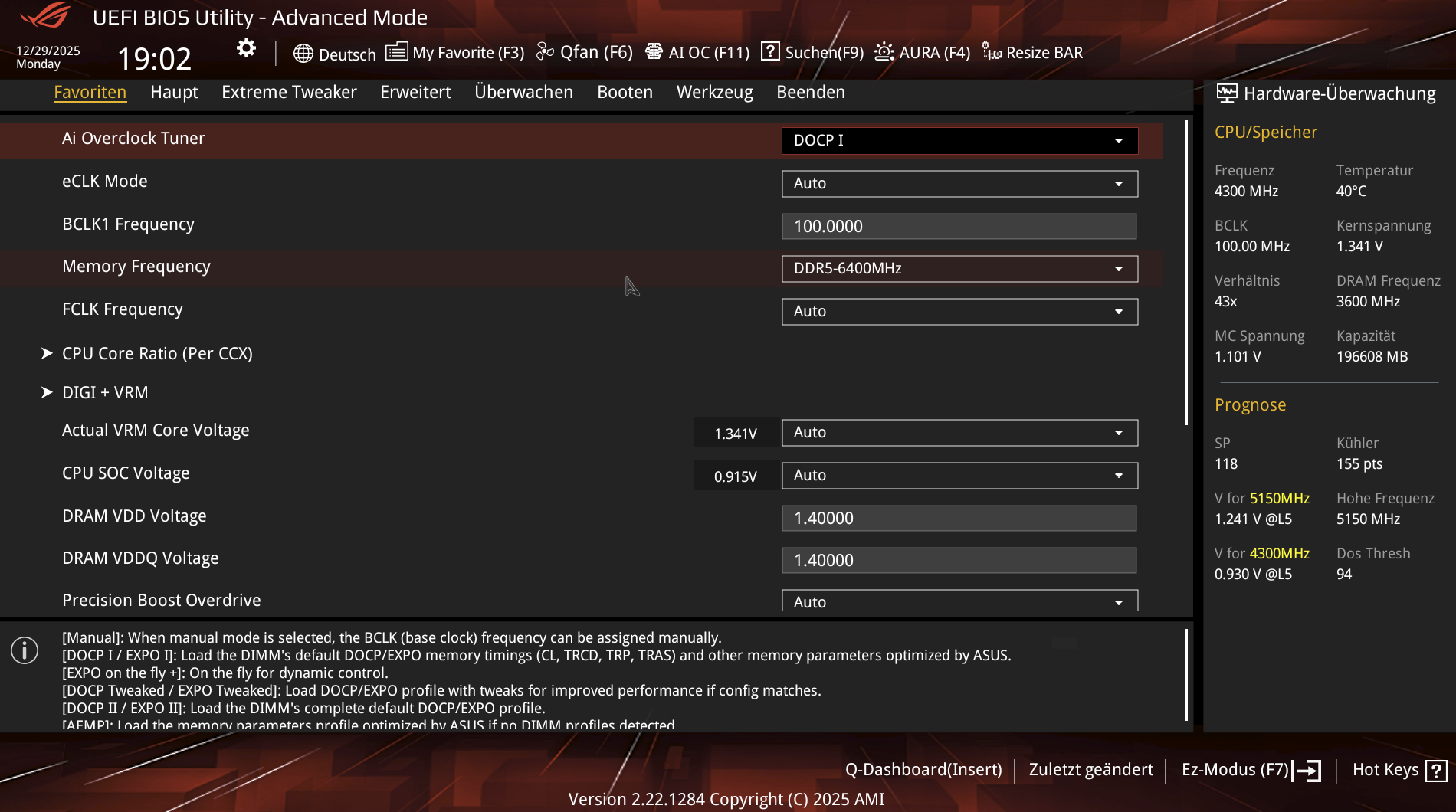
Task: Open Qfan (F6) control
Action: tap(596, 52)
